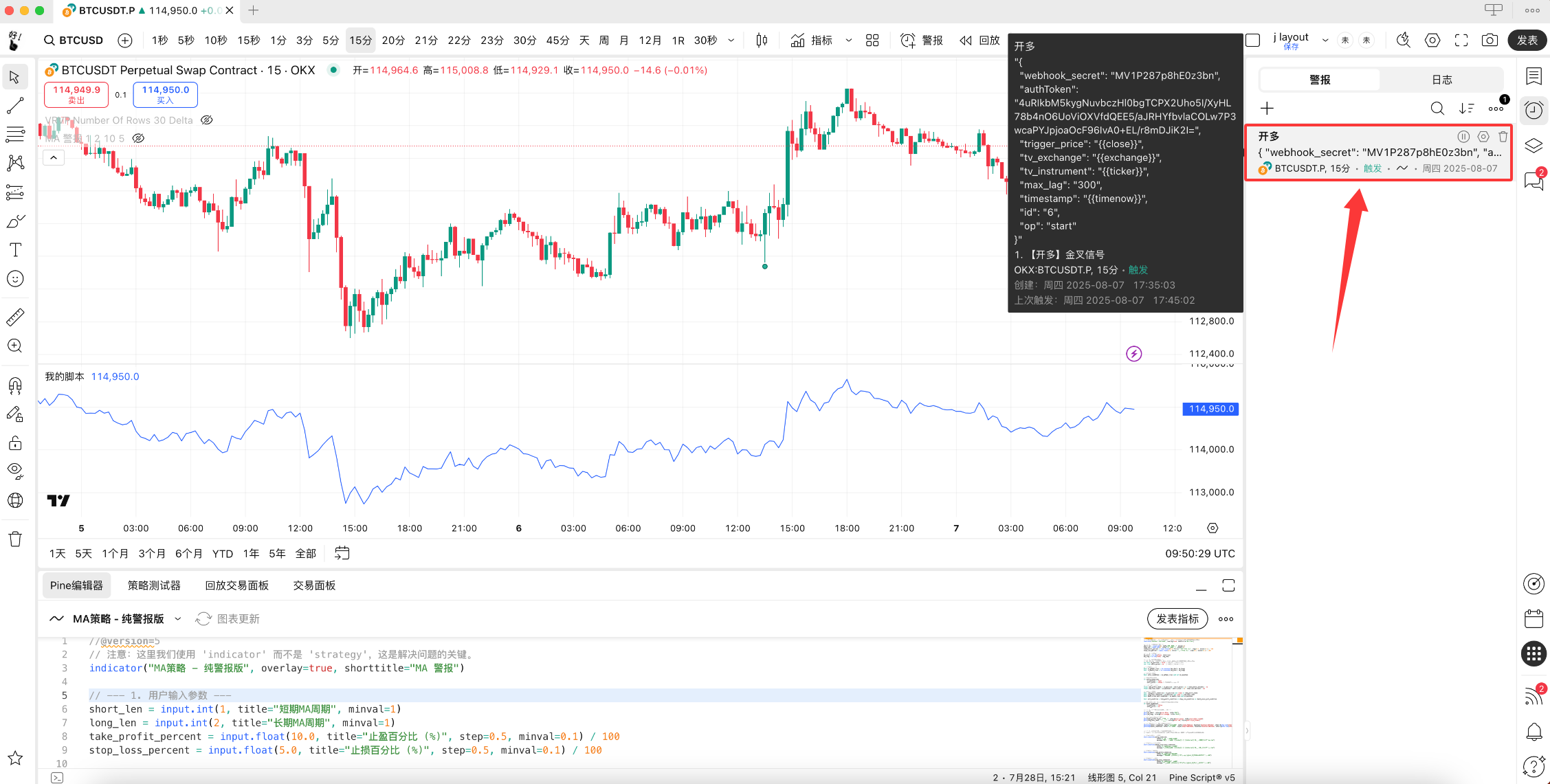Viewport: 1550px width, 784px height.
Task: Select the cursor arrow tool
Action: pos(14,77)
